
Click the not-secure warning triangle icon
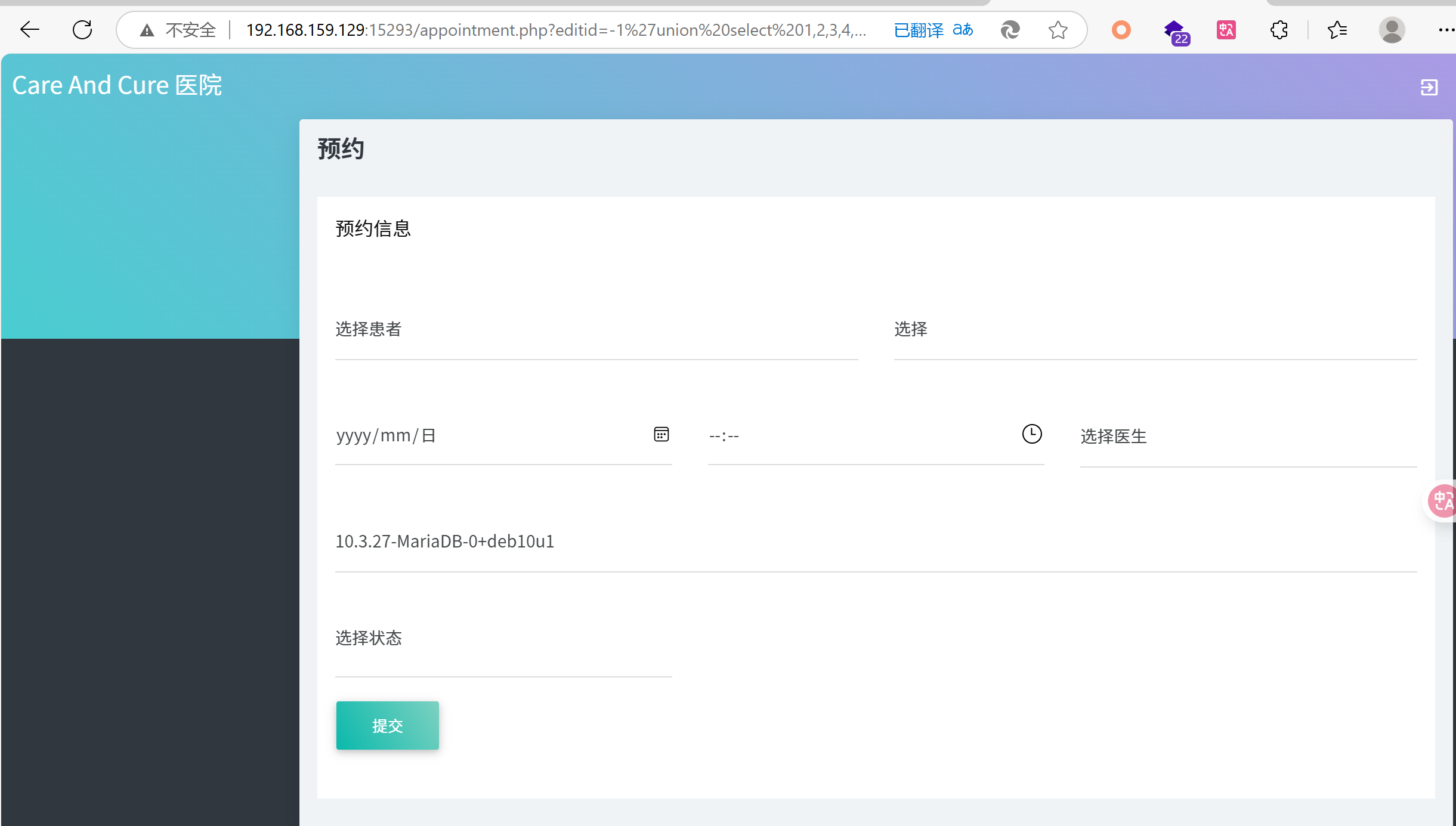[147, 30]
